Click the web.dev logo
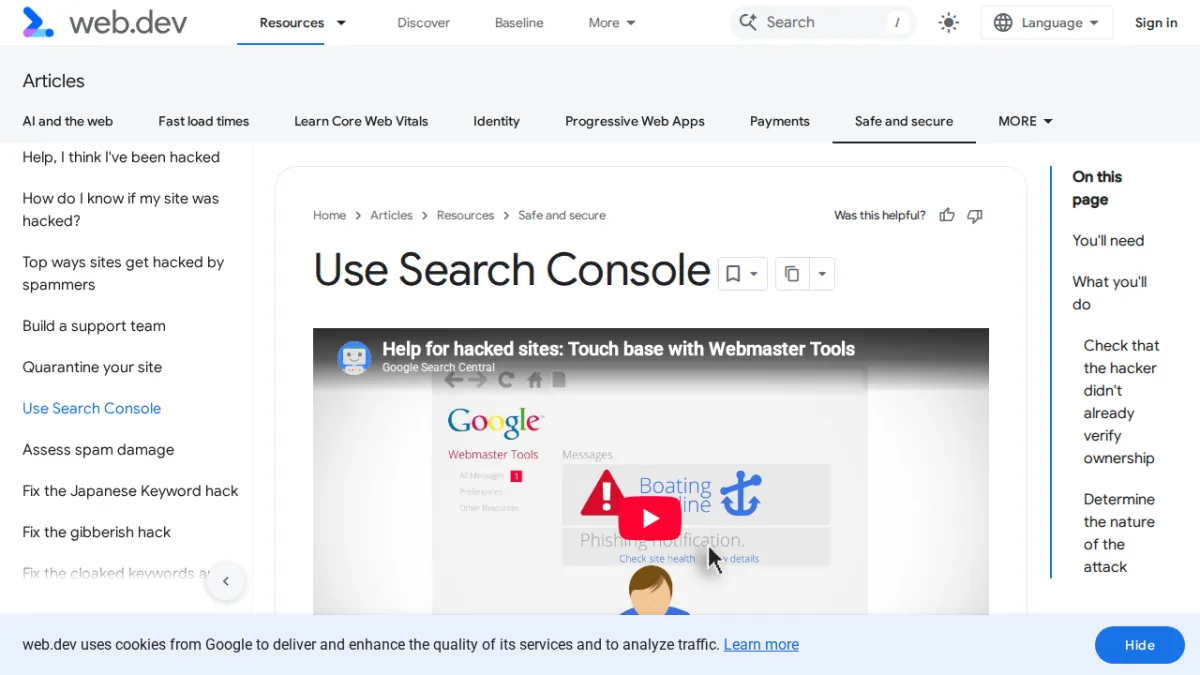The image size is (1200, 675). click(x=105, y=22)
